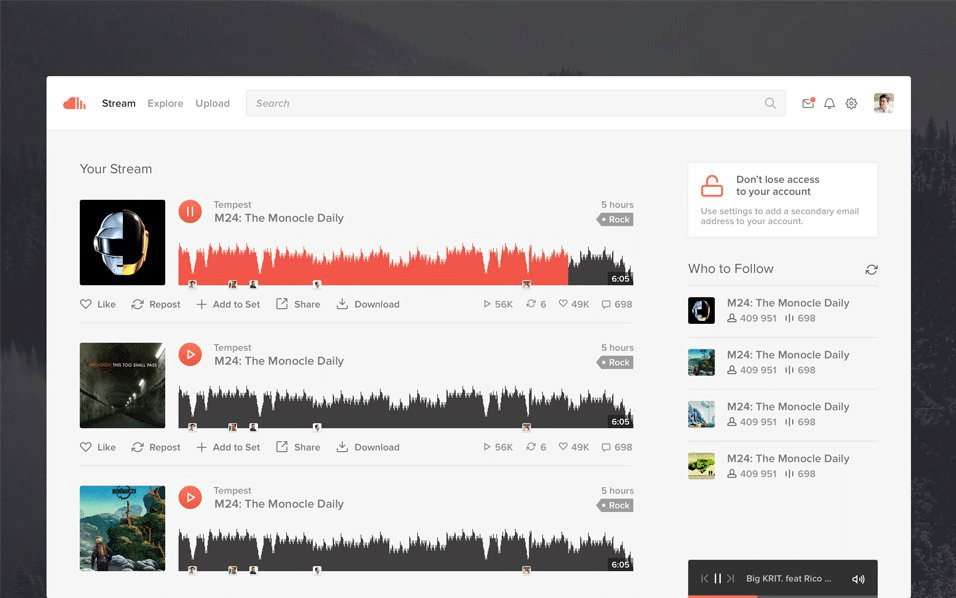Viewport: 956px width, 598px height.
Task: Repost the first track
Action: [x=155, y=304]
